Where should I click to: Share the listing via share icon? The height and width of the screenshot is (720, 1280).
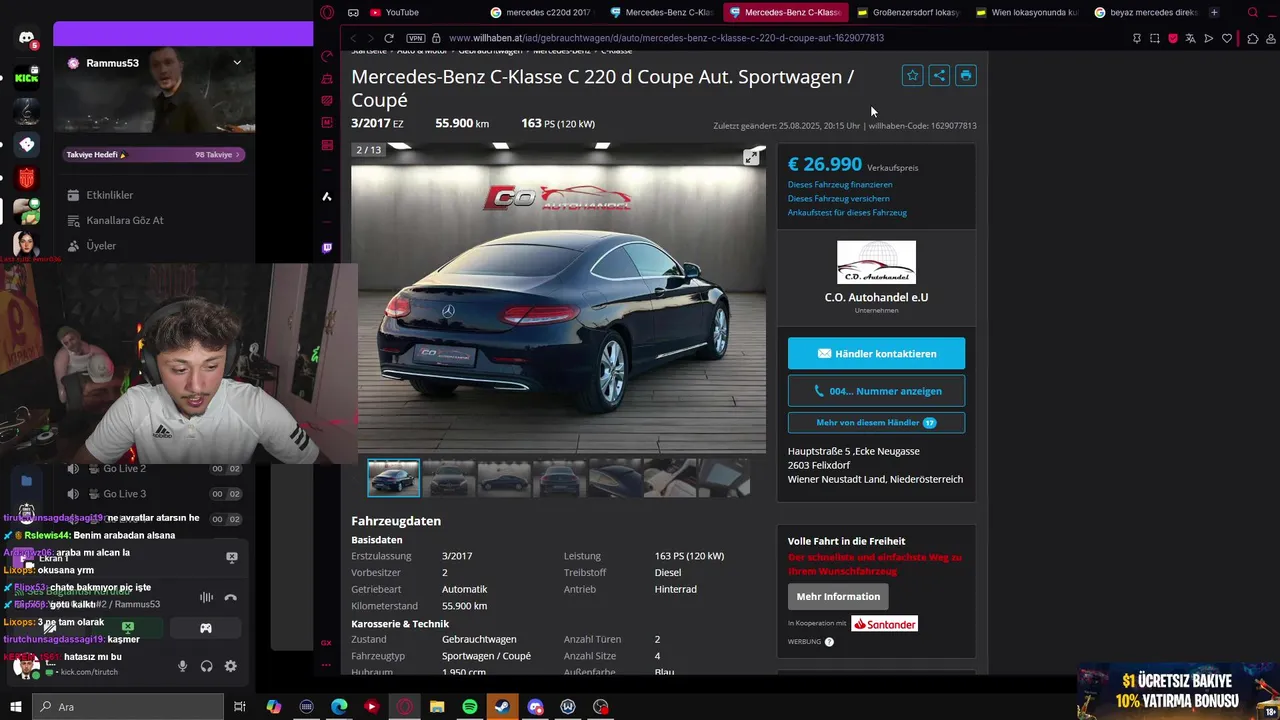(x=939, y=75)
